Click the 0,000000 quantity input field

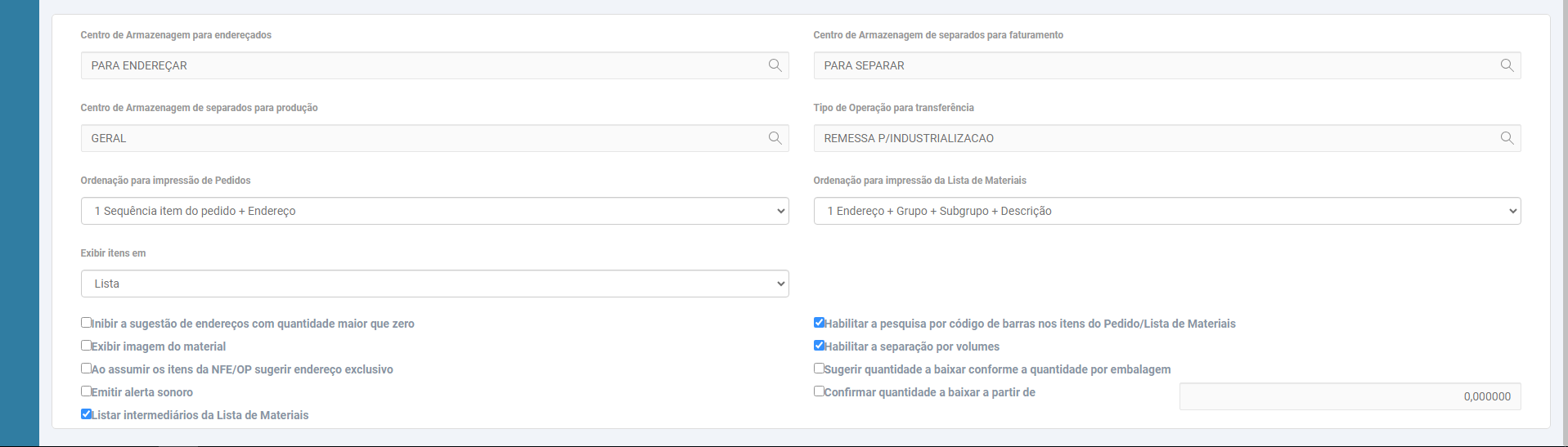(1350, 396)
